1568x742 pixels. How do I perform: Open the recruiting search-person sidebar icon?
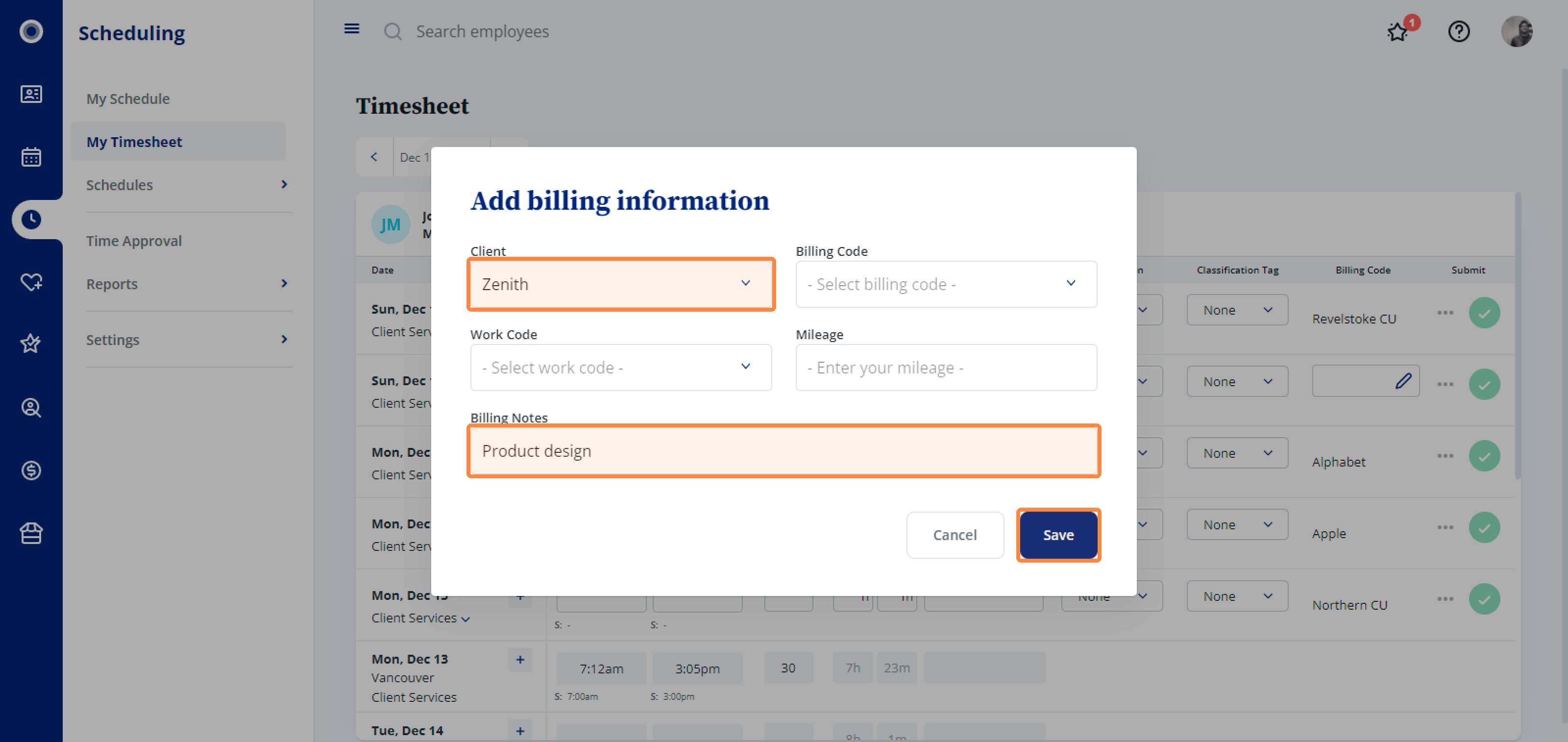point(31,407)
